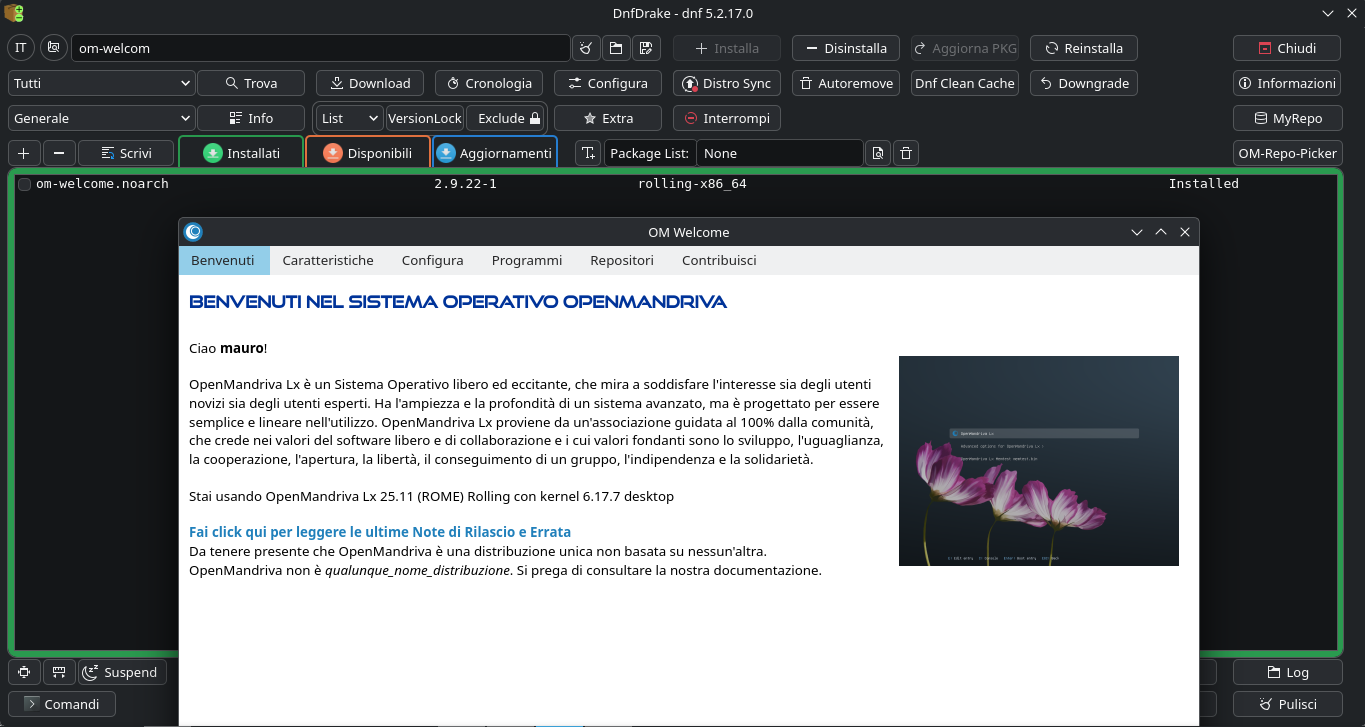Screen dimensions: 1365x727
Task: Click the om-welcom search input field
Action: (320, 48)
